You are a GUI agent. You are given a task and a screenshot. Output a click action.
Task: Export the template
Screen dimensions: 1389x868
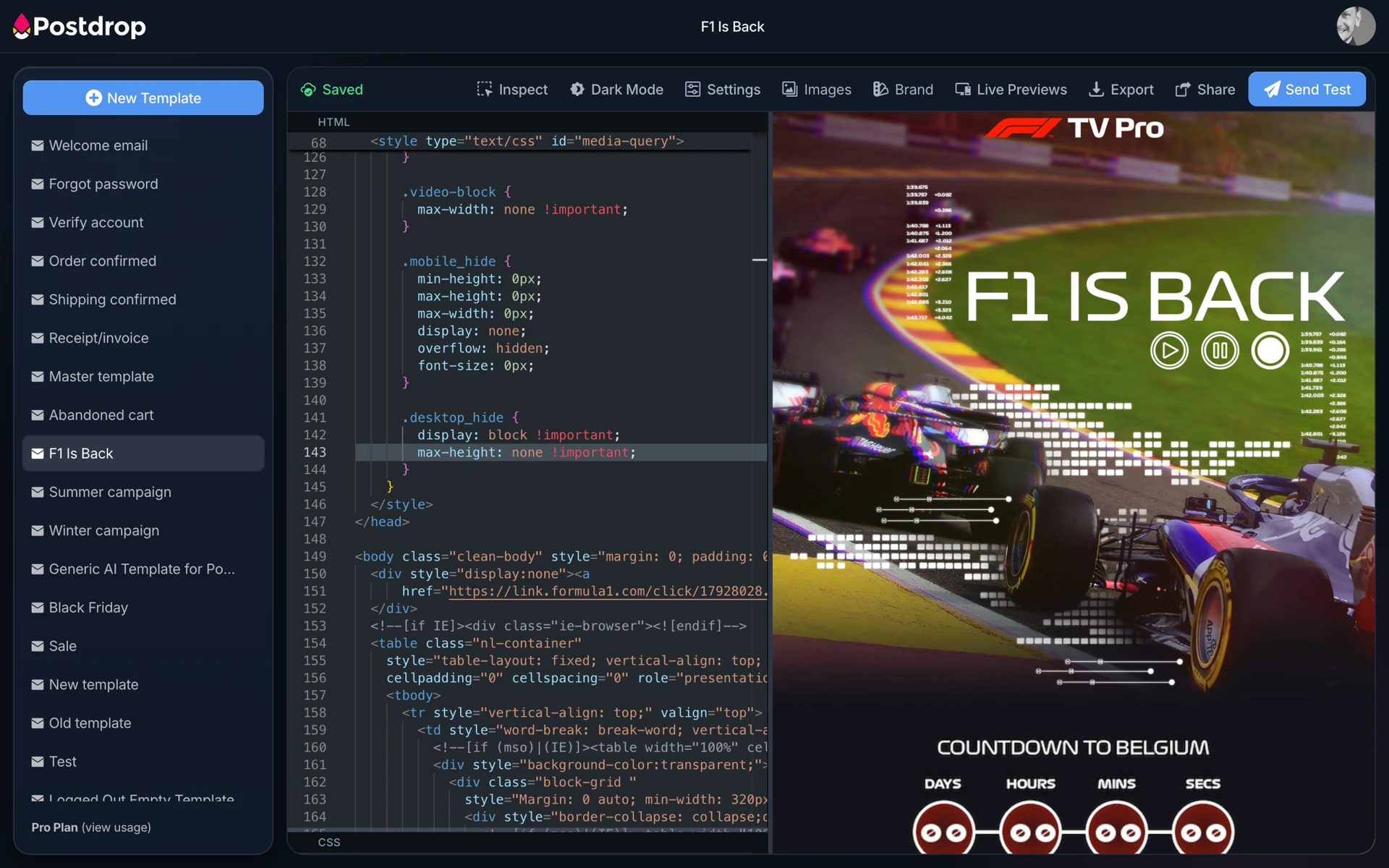[1121, 90]
